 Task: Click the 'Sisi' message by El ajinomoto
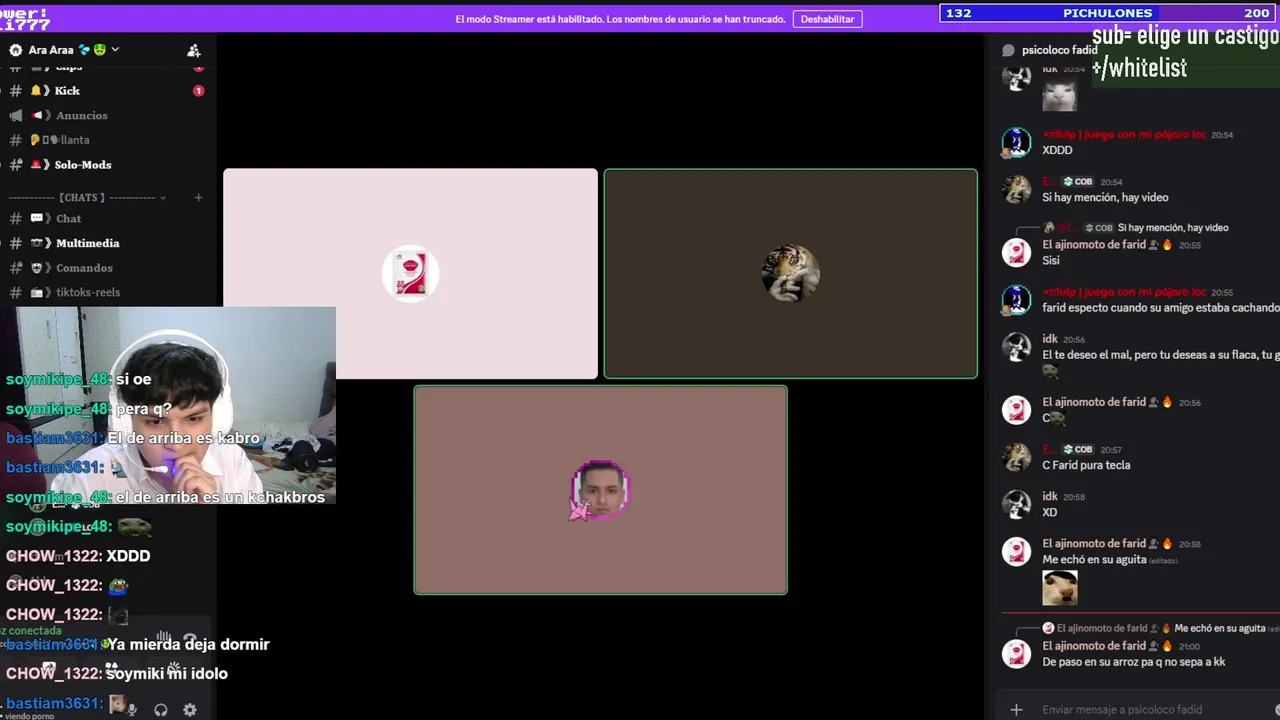(x=1050, y=260)
